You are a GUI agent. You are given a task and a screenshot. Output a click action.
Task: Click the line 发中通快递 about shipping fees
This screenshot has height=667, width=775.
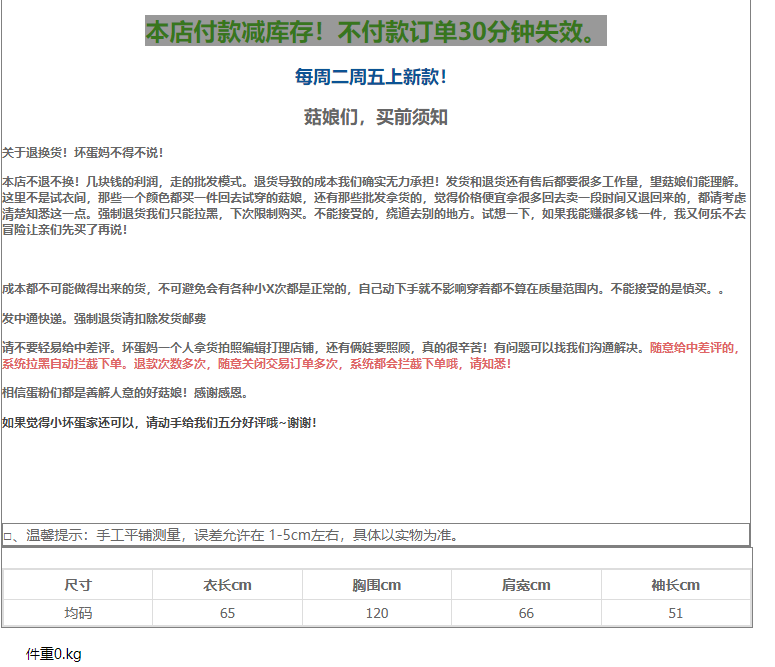(x=104, y=318)
